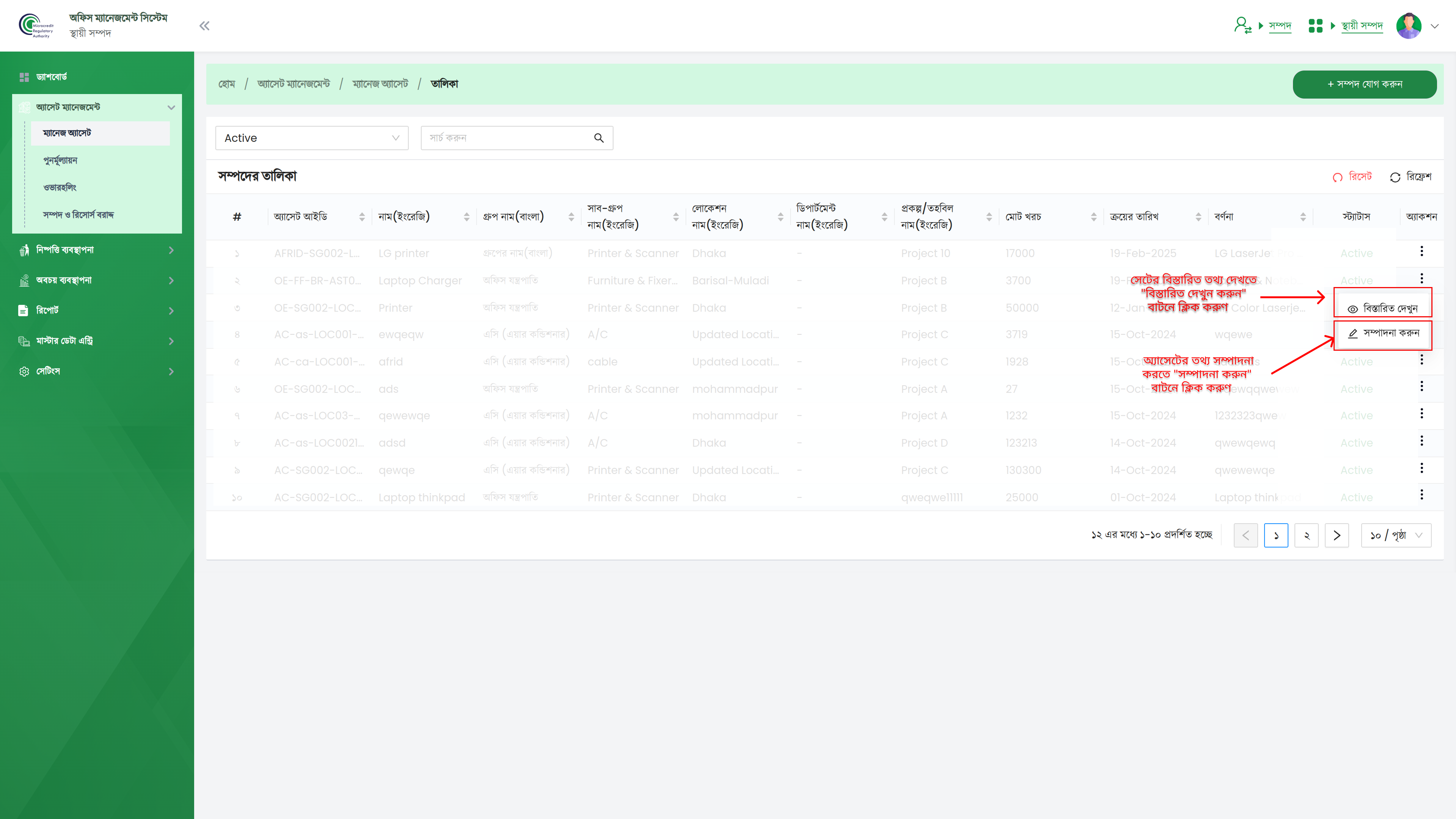Open actions menu for afrid row
The height and width of the screenshot is (819, 1456).
click(x=1421, y=359)
